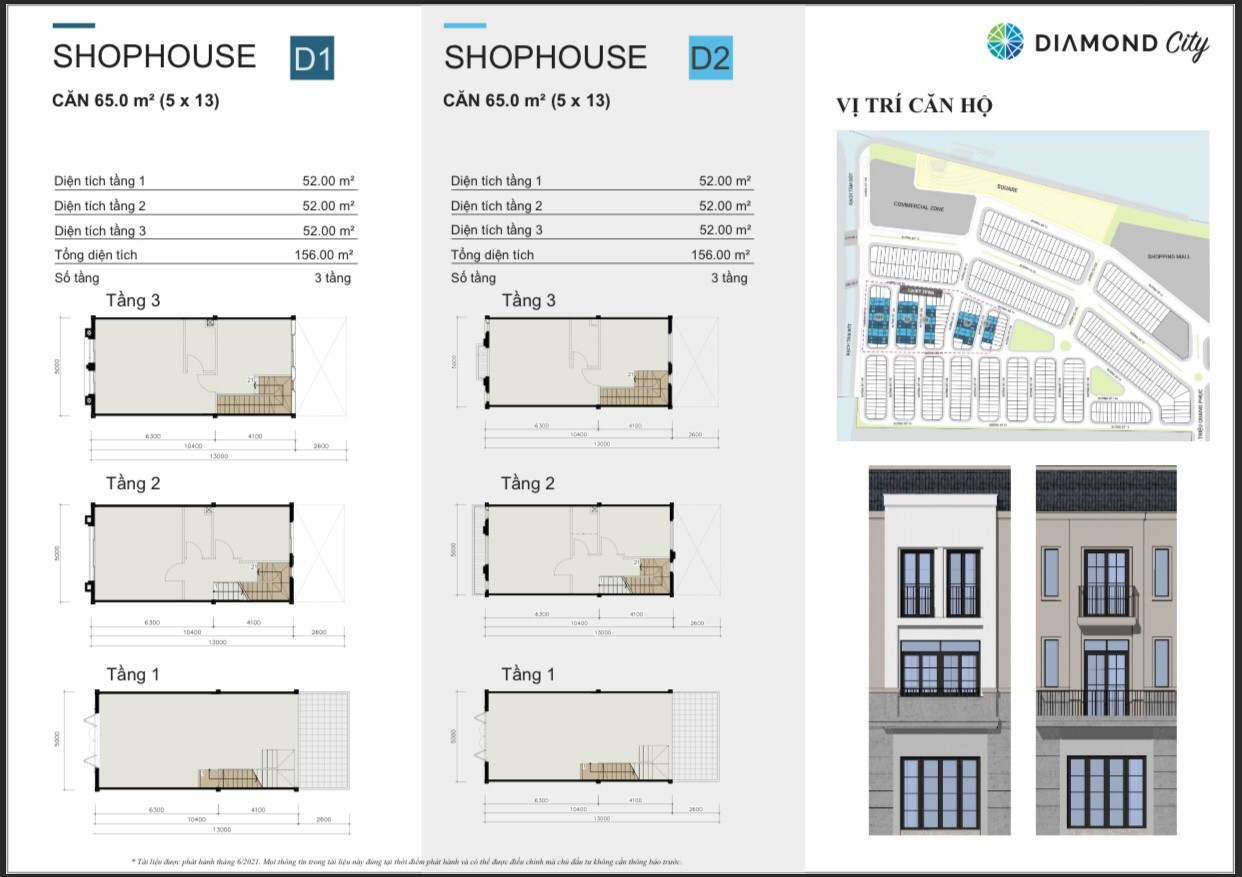1242x877 pixels.
Task: Click the right beige facade elevation image
Action: [x=1106, y=650]
